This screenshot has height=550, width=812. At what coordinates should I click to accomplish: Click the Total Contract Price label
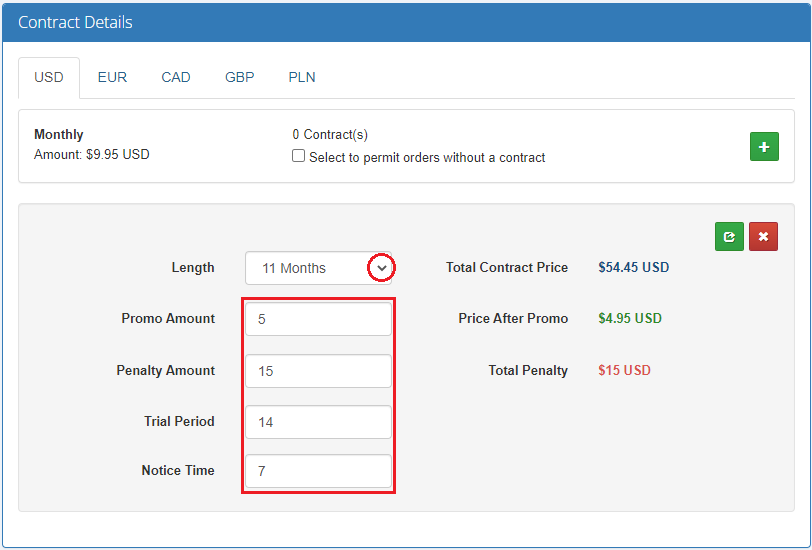[507, 267]
